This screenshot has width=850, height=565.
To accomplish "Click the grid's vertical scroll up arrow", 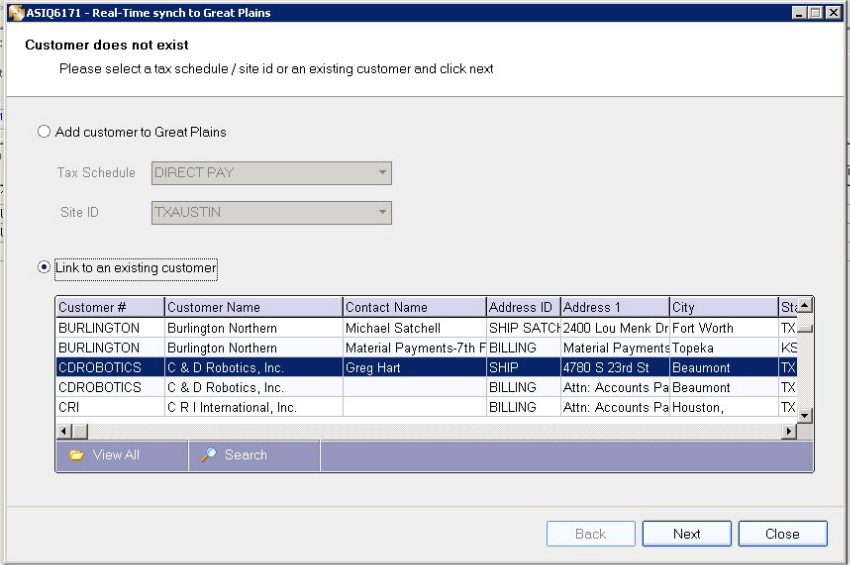I will click(x=804, y=306).
